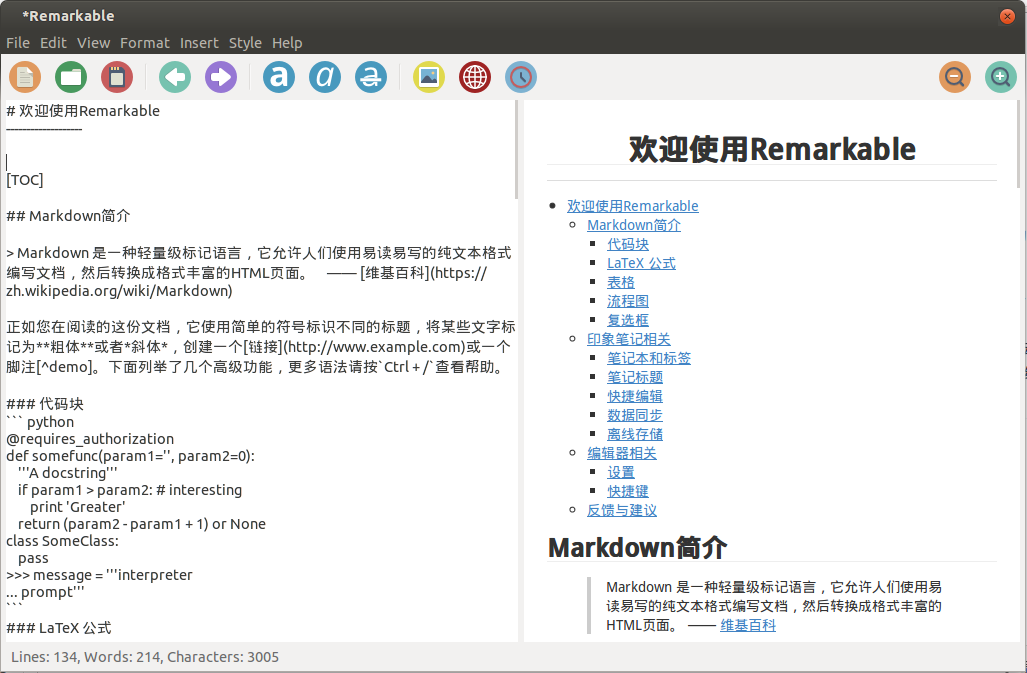This screenshot has height=673, width=1027.
Task: Jump to the 离线存储 link
Action: tap(635, 434)
